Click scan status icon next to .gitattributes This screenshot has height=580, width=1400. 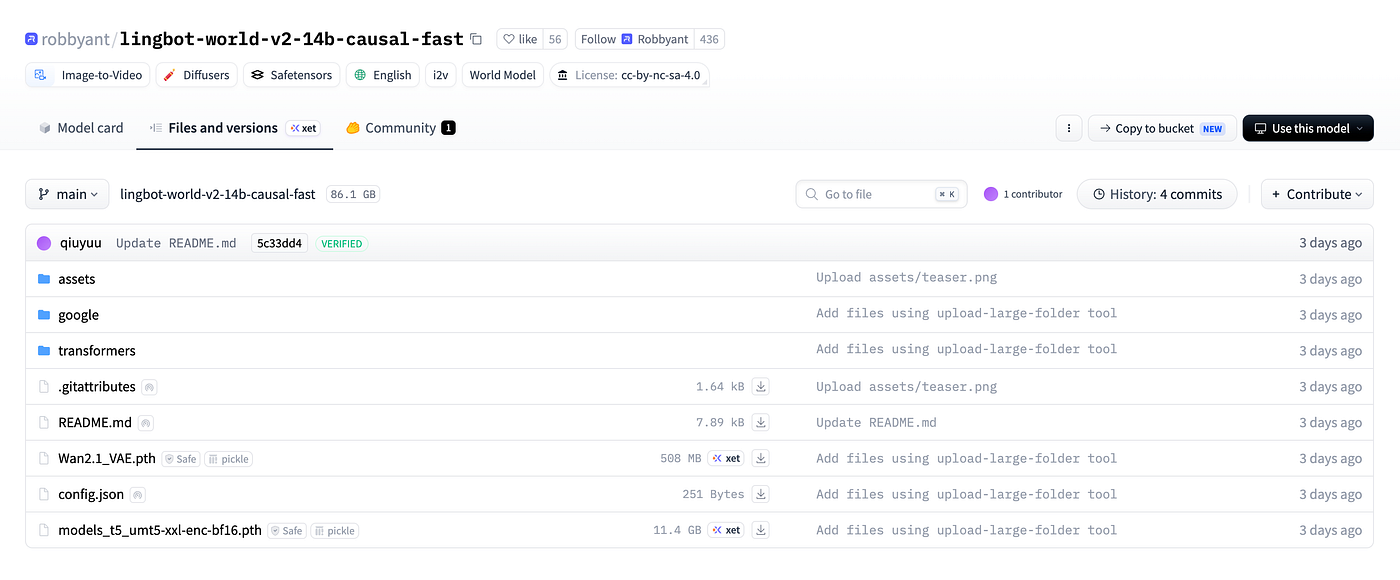pyautogui.click(x=149, y=387)
